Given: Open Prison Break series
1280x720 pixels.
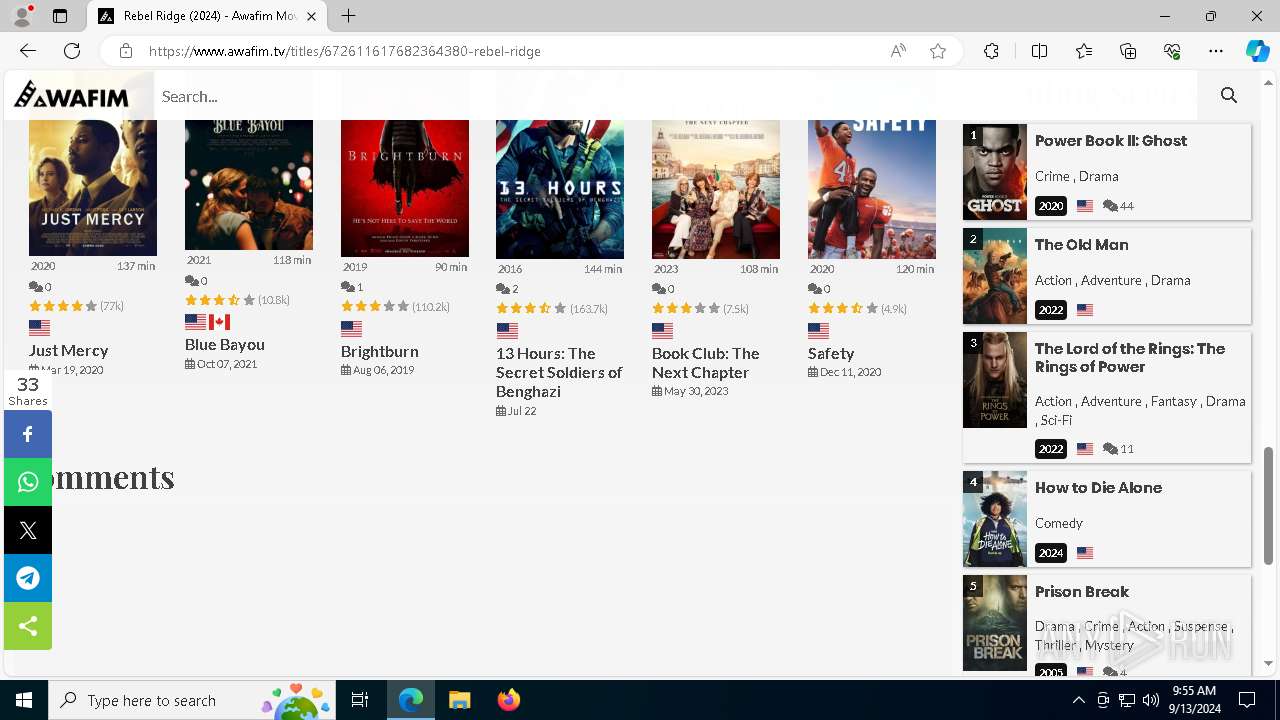Looking at the screenshot, I should (x=1082, y=591).
